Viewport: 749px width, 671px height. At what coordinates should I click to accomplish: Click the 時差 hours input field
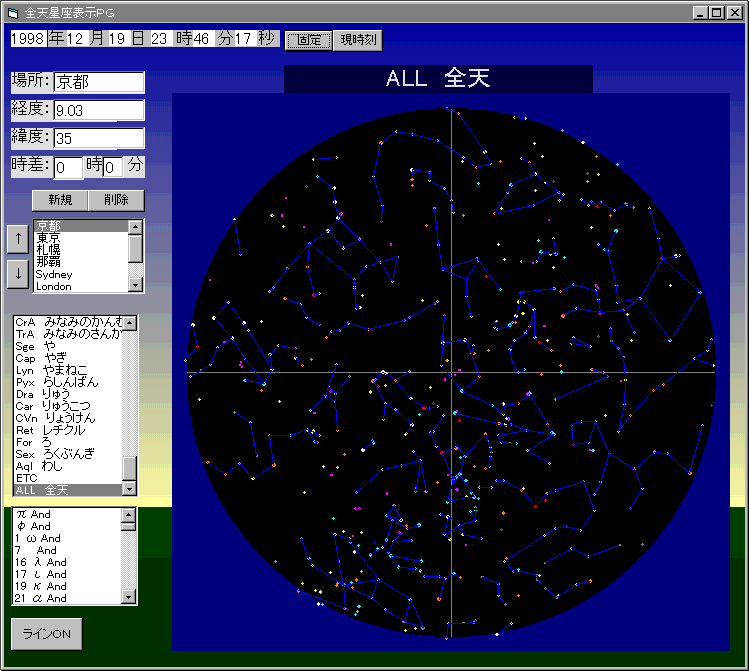[x=68, y=168]
